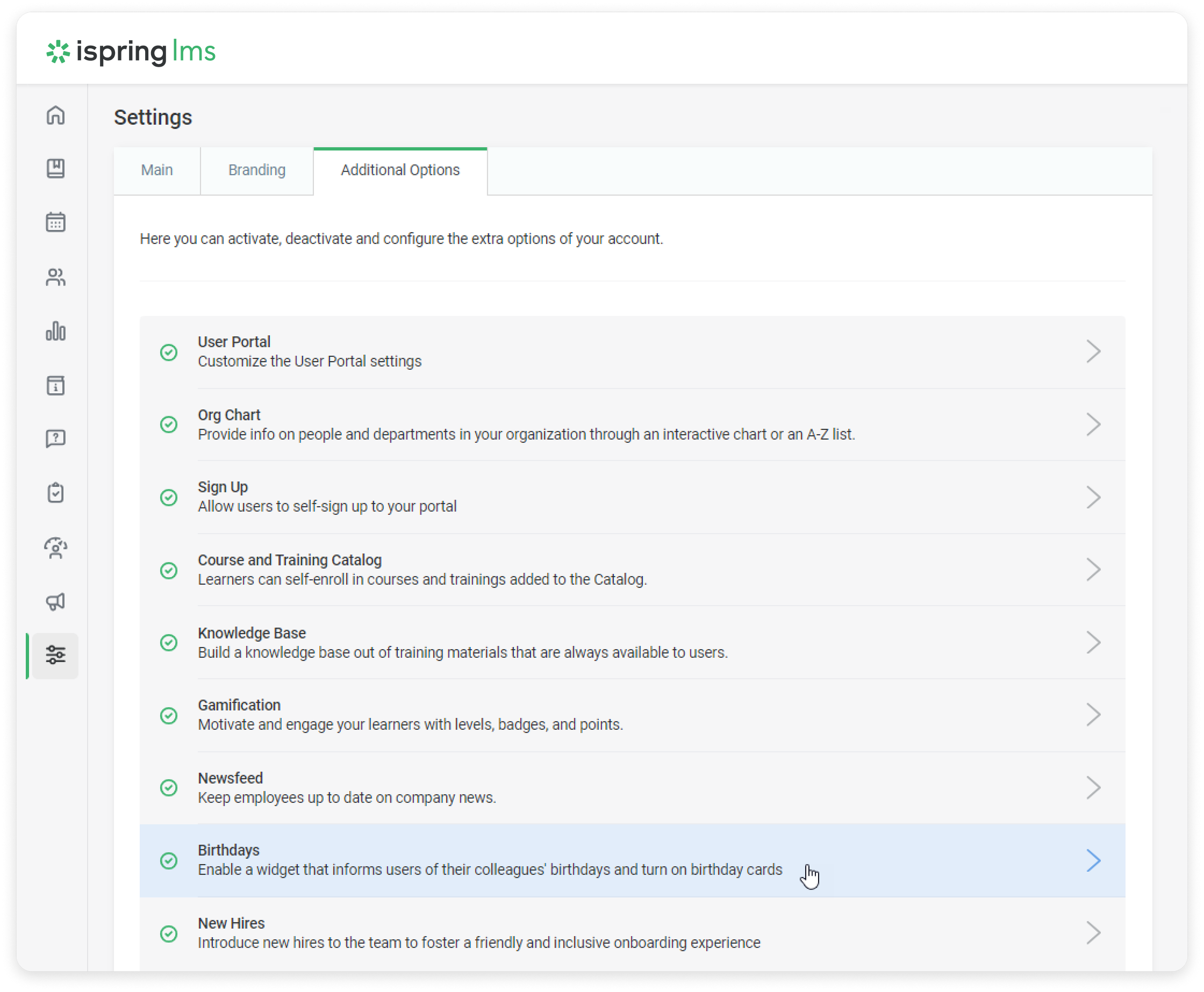Open the New Hires option row

coord(478,932)
